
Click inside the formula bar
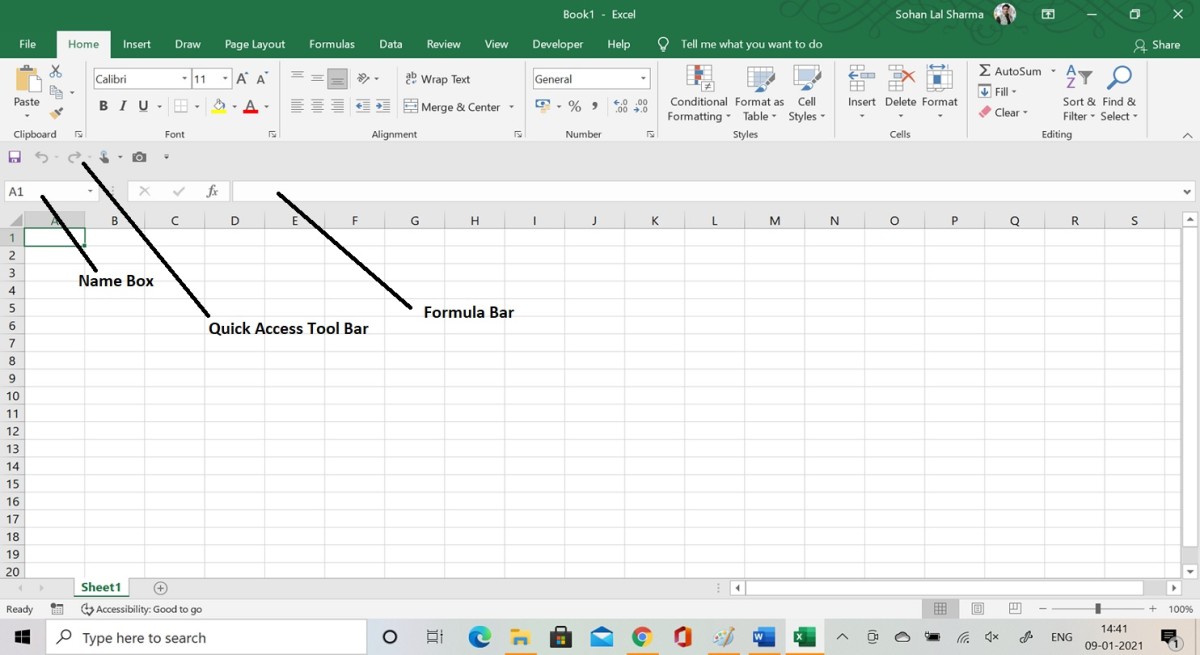click(600, 191)
